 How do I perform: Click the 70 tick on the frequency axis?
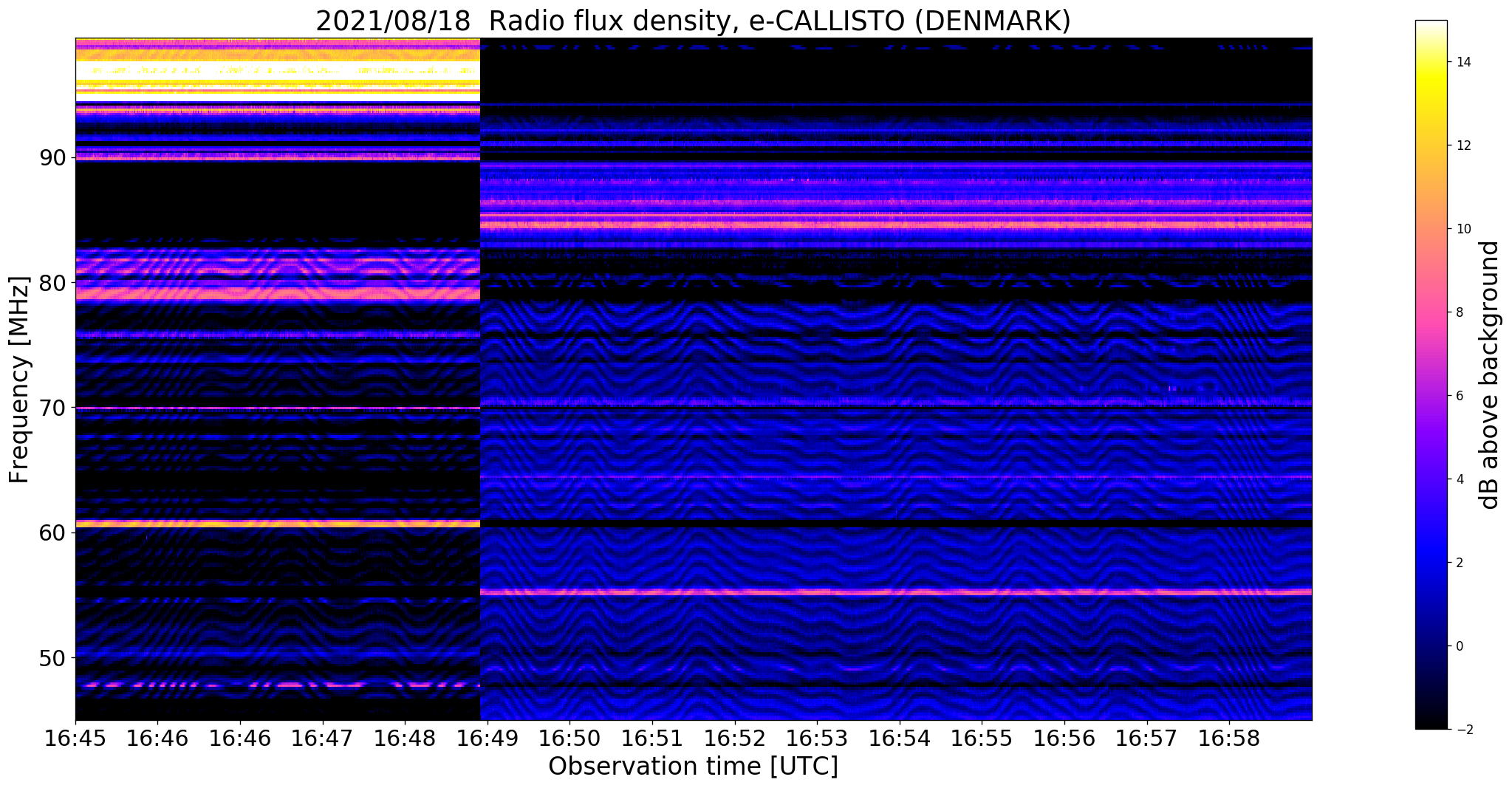(51, 408)
